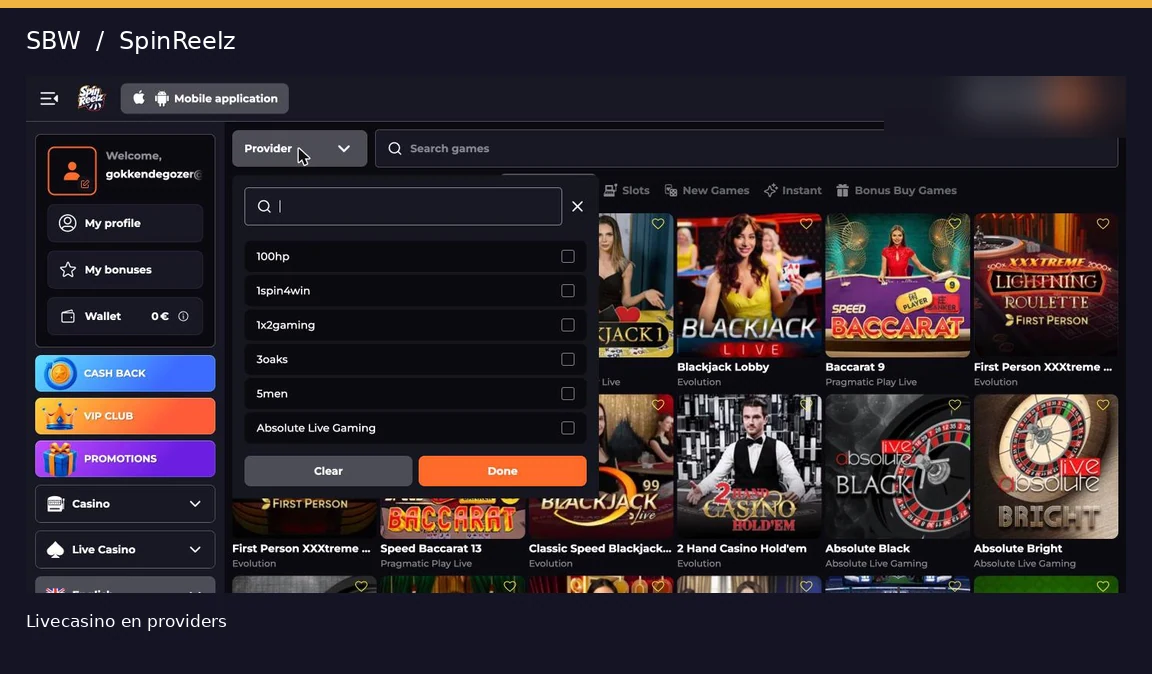The image size is (1152, 674).
Task: Open the Absolute Black game thumbnail
Action: click(x=897, y=467)
